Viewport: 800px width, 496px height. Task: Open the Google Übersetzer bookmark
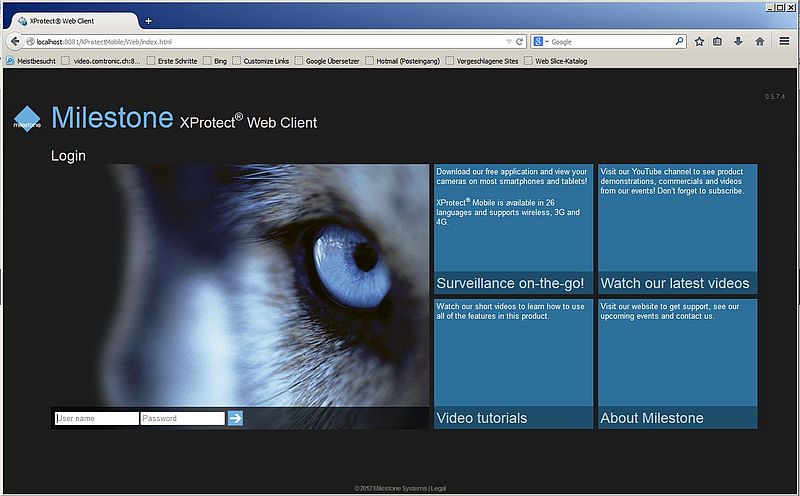327,61
